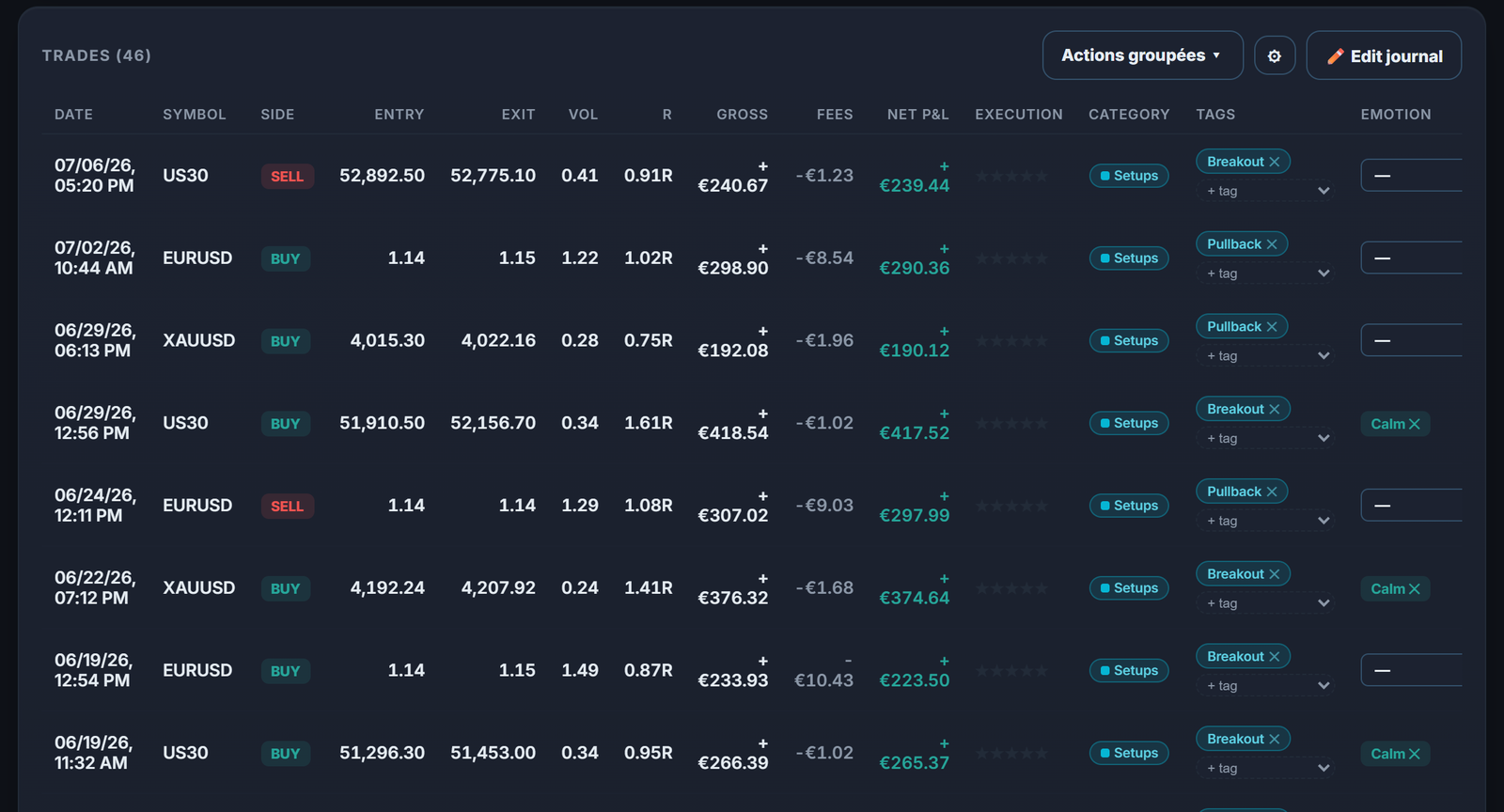Remove Calm emotion on 06/22/26 XAUUSD trade

pos(1415,589)
